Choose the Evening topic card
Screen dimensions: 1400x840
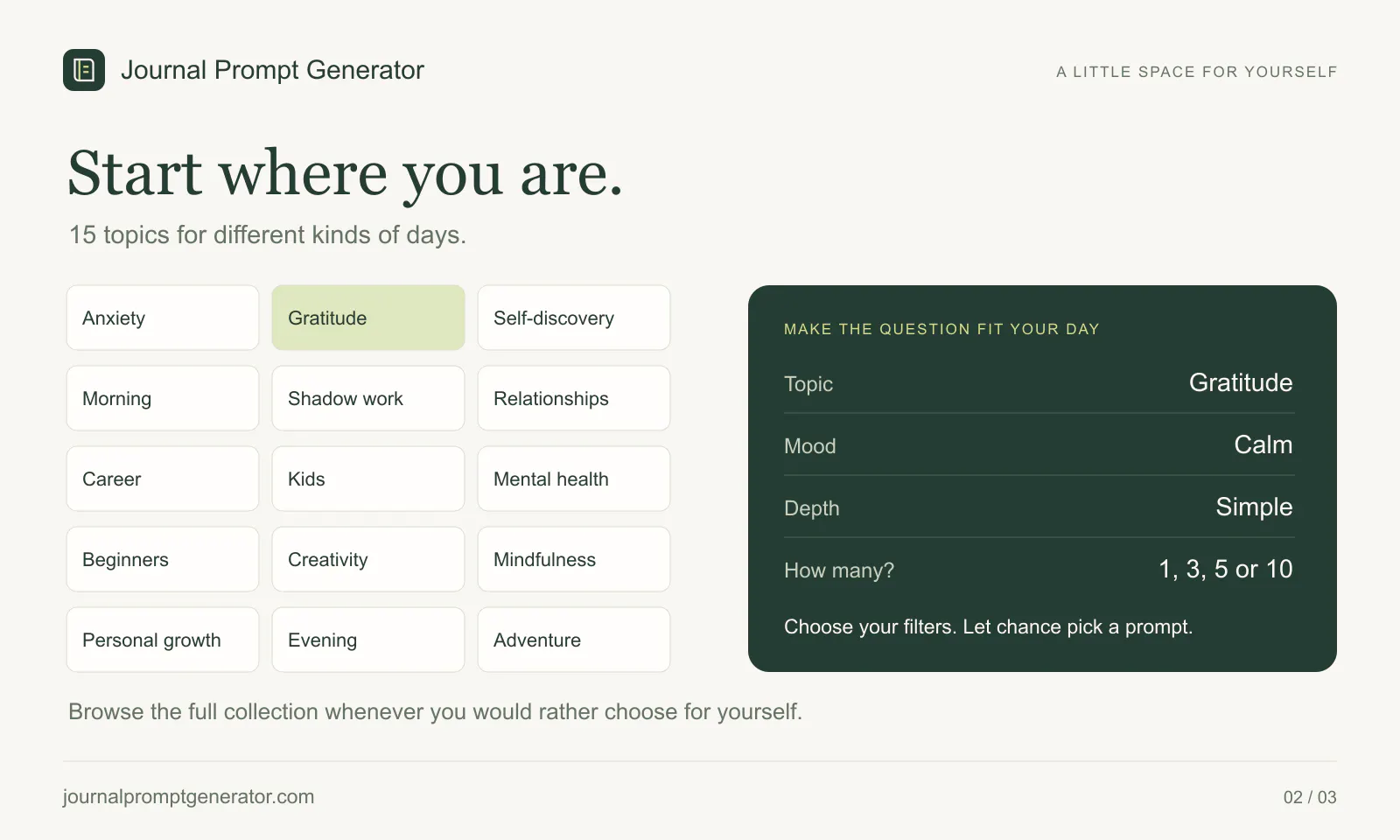pos(368,640)
